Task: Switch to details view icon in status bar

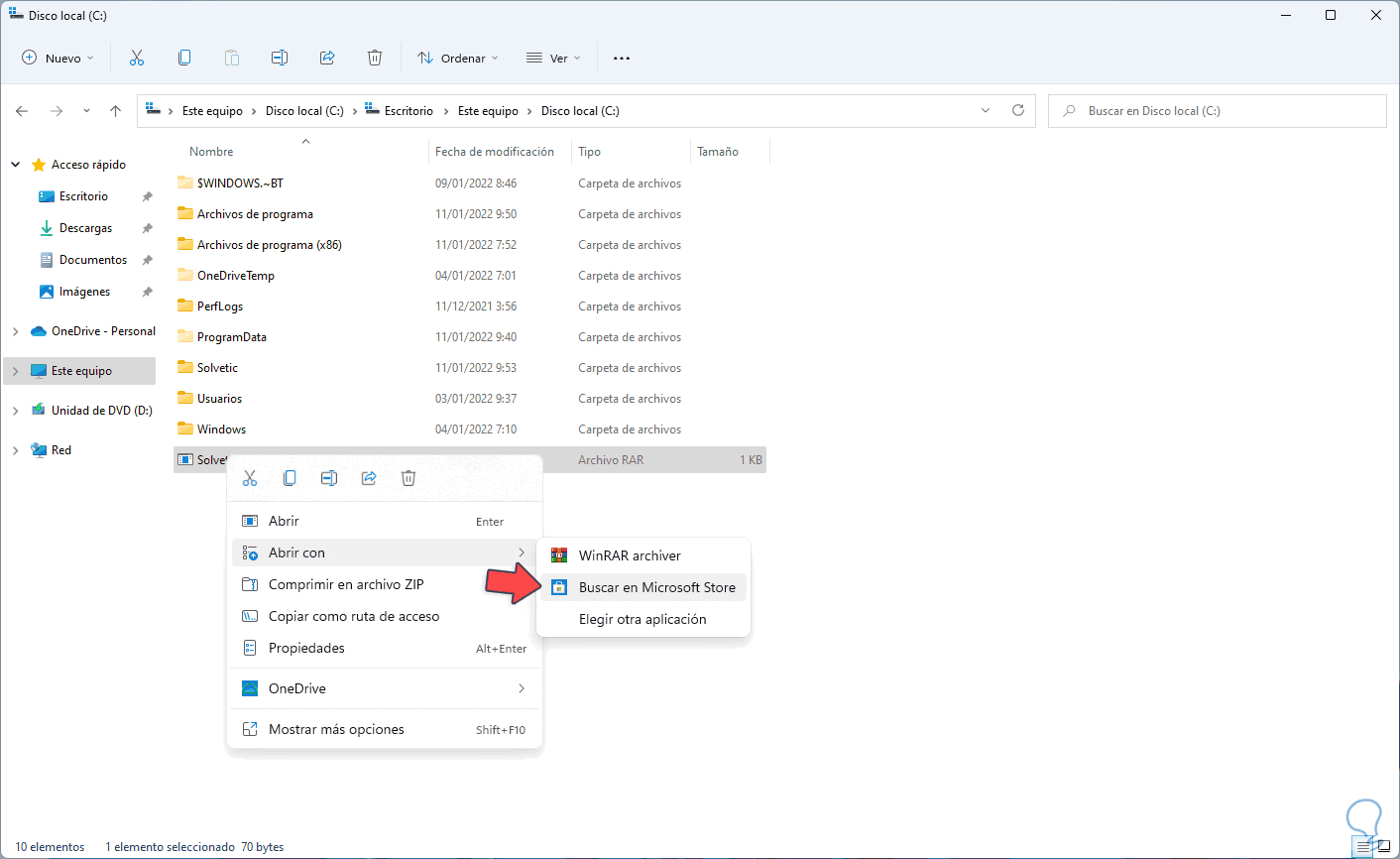Action: (x=1364, y=847)
